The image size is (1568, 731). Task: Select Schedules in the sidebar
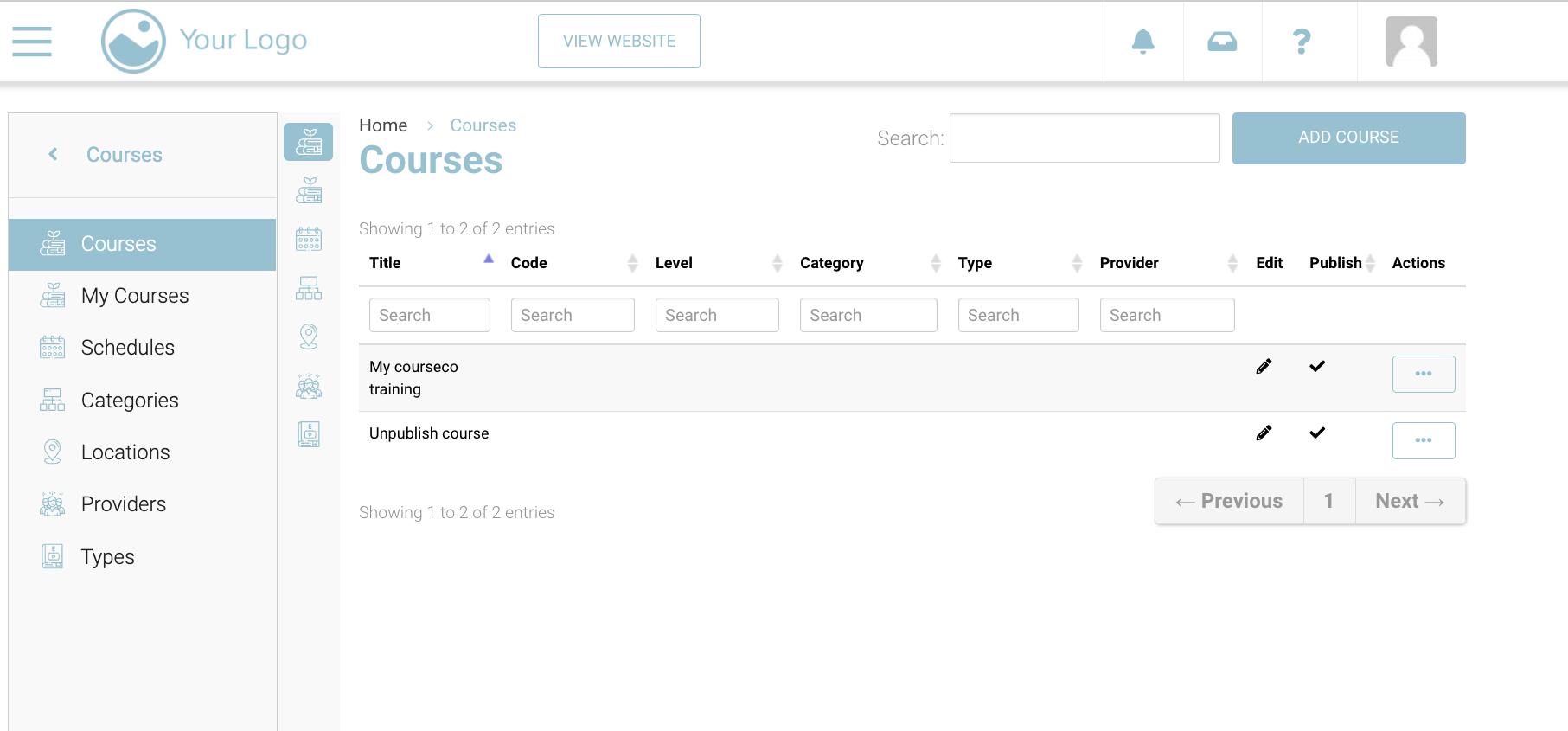click(x=127, y=348)
